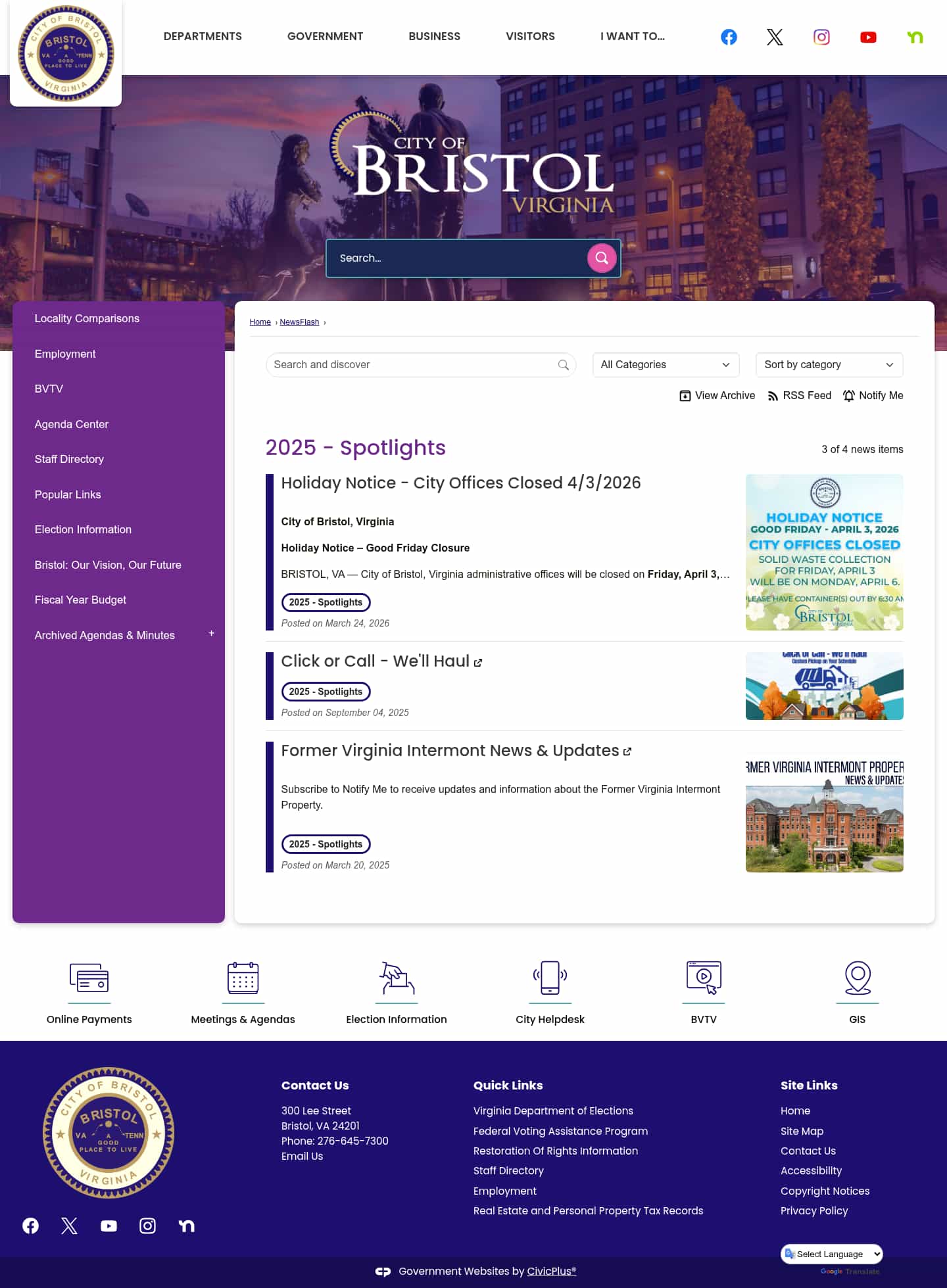This screenshot has width=947, height=1288.
Task: Open the Online Payments icon
Action: (89, 978)
